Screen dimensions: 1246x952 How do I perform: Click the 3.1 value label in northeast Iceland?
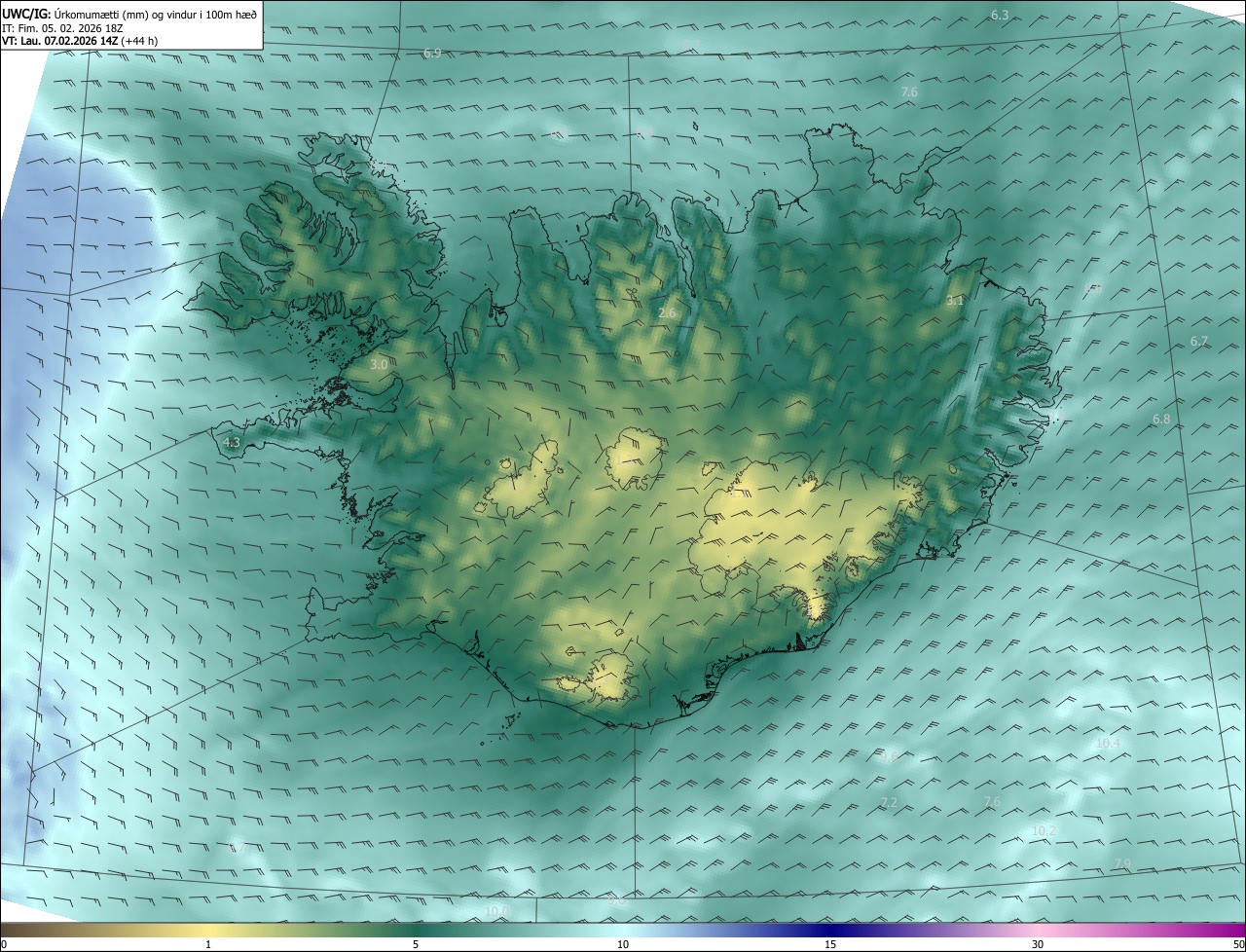pyautogui.click(x=955, y=301)
